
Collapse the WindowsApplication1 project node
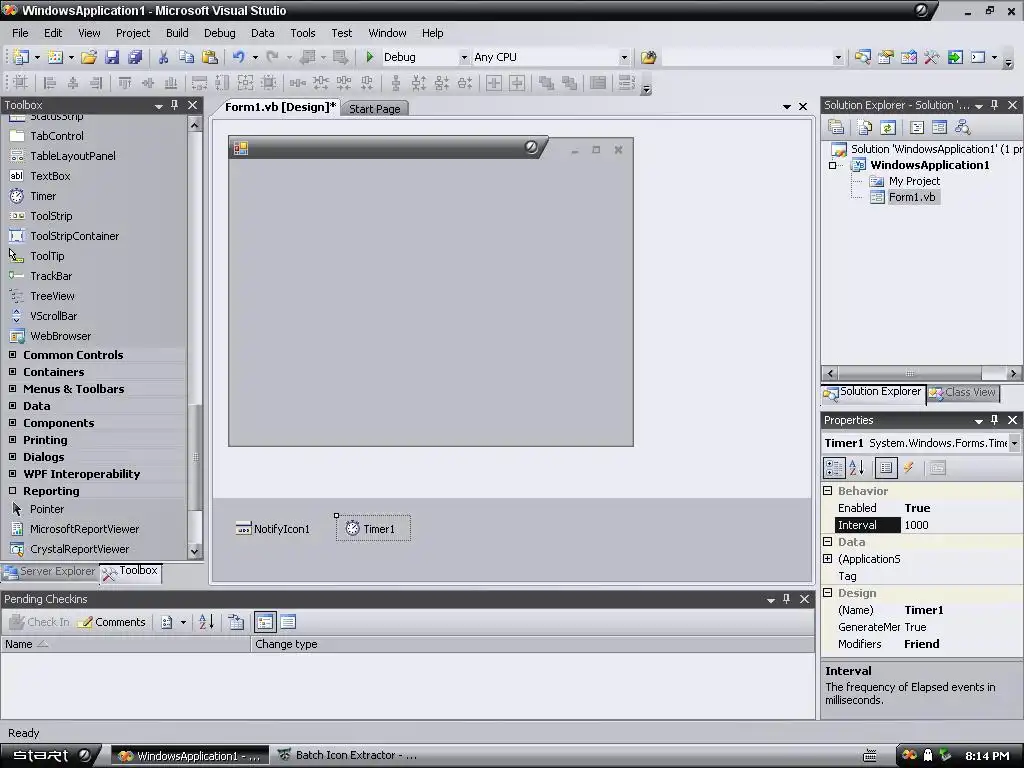(x=833, y=165)
